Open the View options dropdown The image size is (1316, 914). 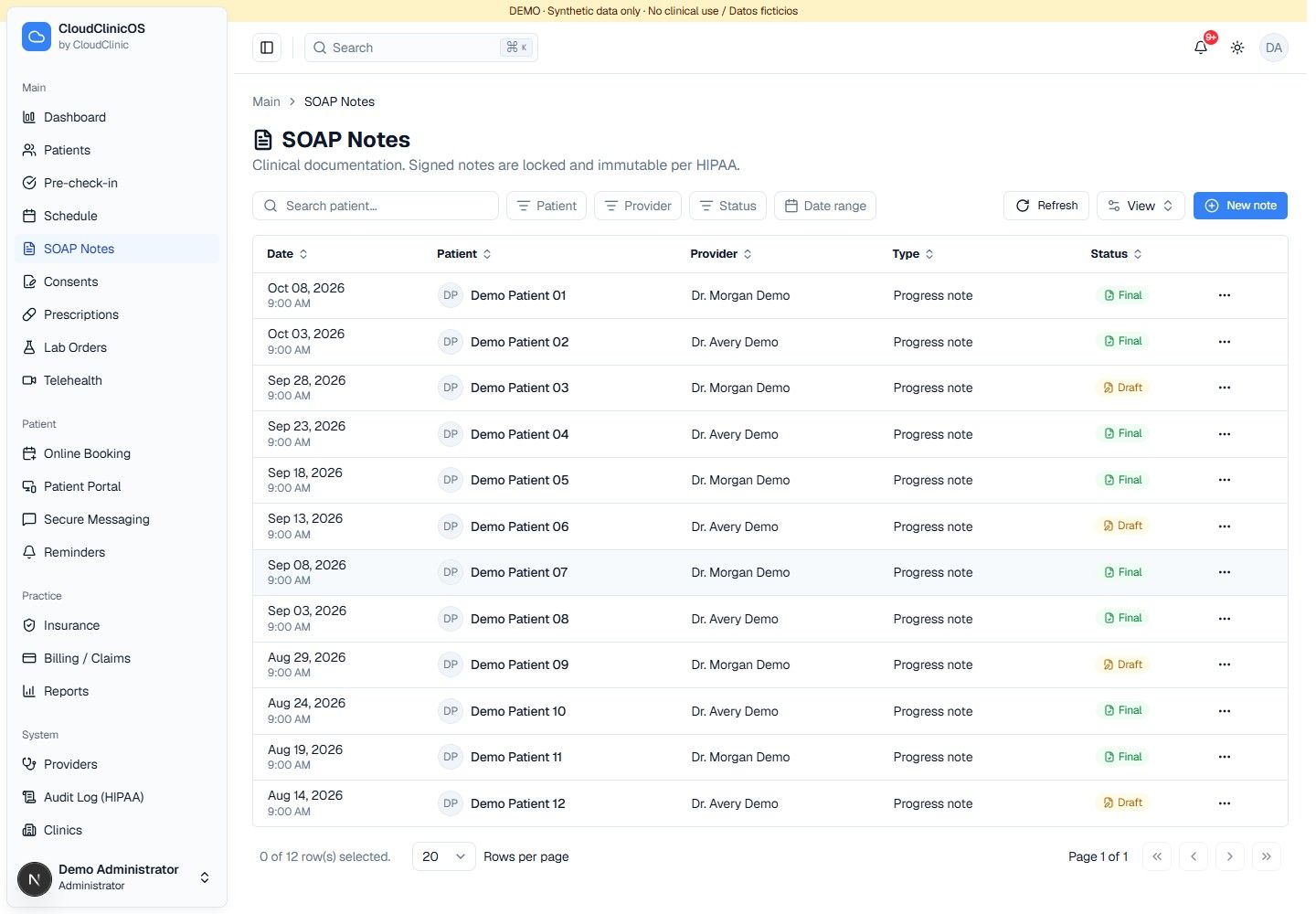tap(1141, 206)
